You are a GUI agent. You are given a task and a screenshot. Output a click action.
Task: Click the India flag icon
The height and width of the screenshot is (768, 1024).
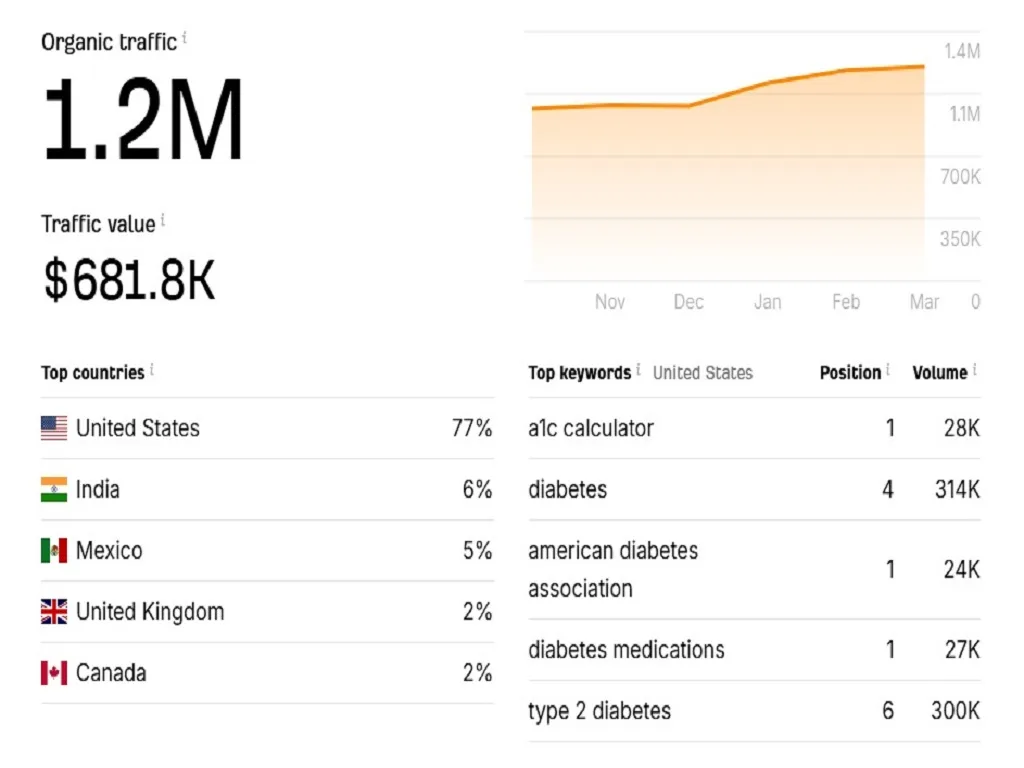coord(54,490)
